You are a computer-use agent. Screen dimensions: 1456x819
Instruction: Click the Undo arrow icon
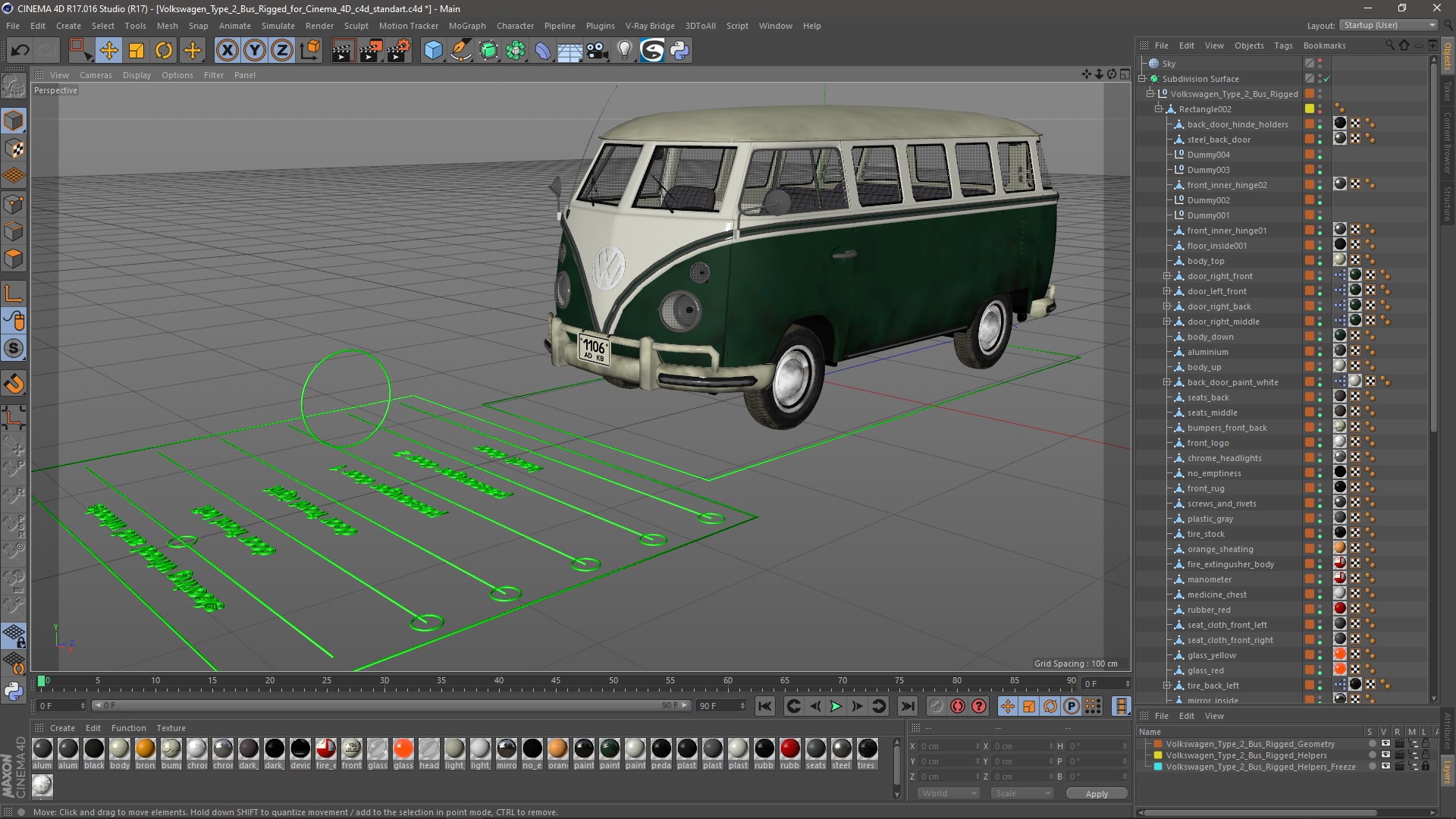coord(20,51)
